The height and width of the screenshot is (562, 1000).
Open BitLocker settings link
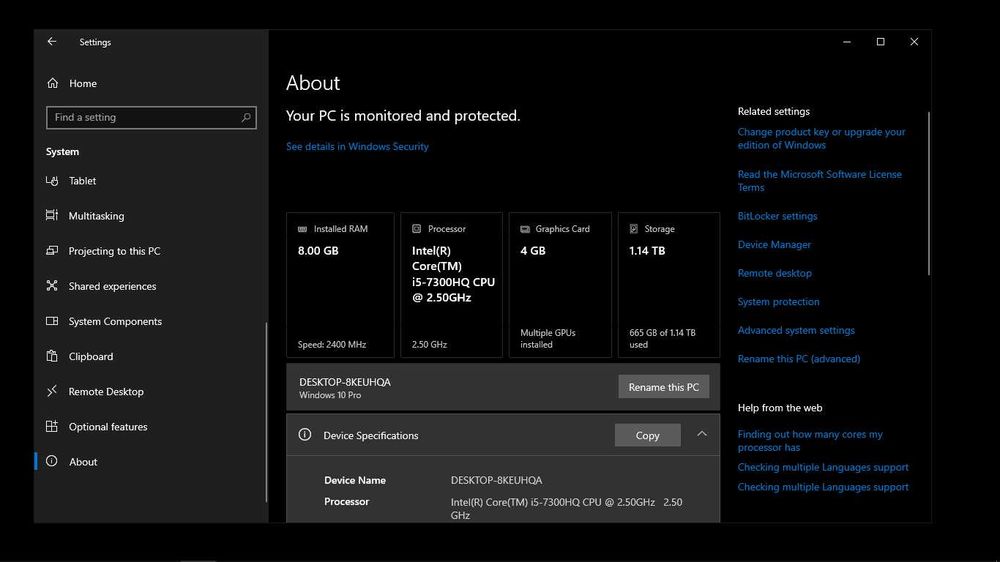(x=777, y=216)
